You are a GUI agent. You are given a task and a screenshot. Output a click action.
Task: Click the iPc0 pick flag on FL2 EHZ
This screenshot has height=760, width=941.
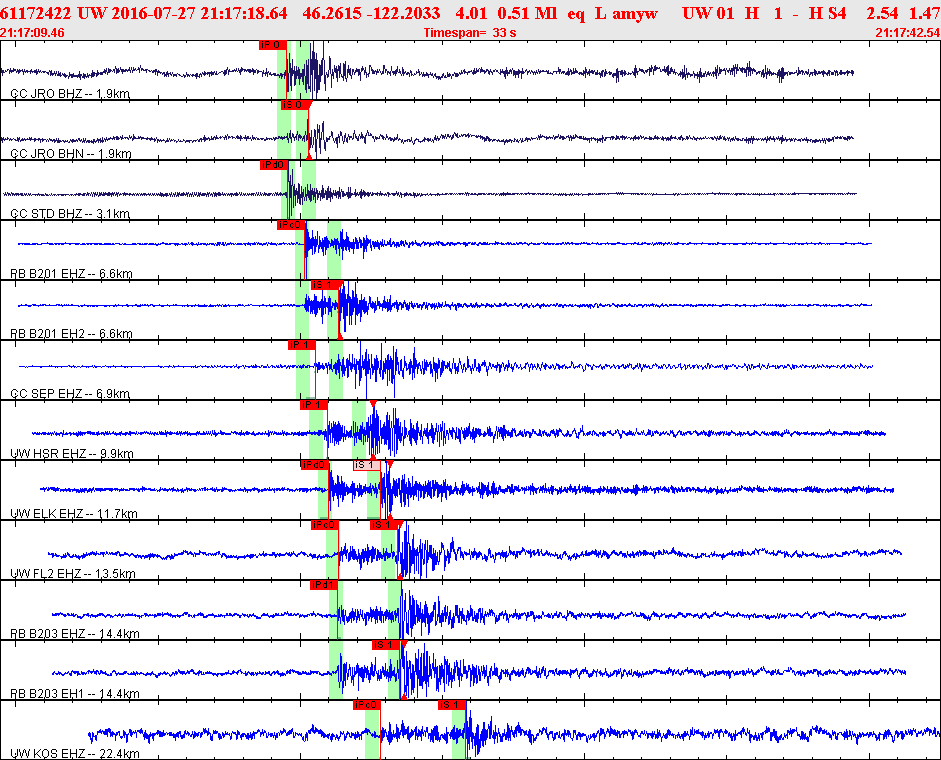click(325, 525)
